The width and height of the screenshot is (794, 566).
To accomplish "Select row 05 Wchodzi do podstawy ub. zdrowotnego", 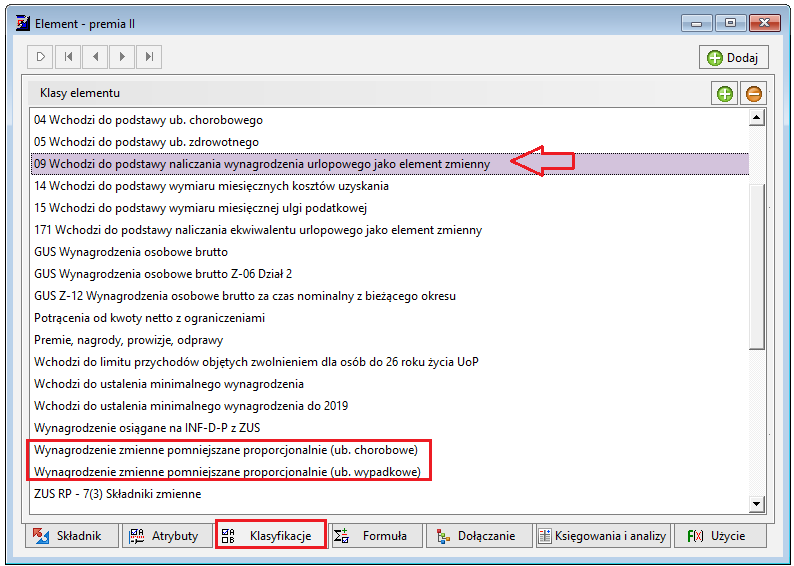I will point(389,142).
